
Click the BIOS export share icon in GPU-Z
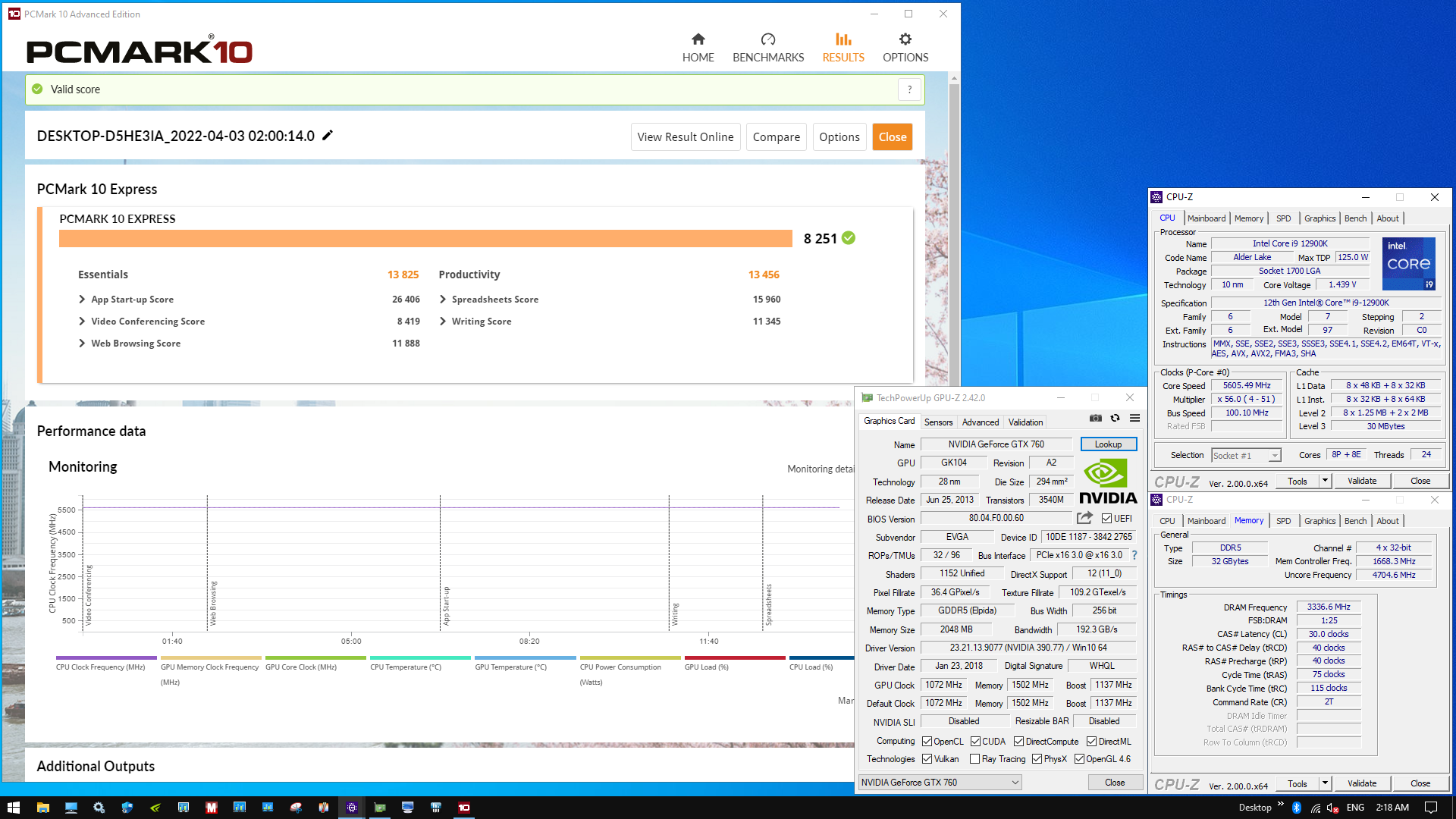click(x=1085, y=518)
